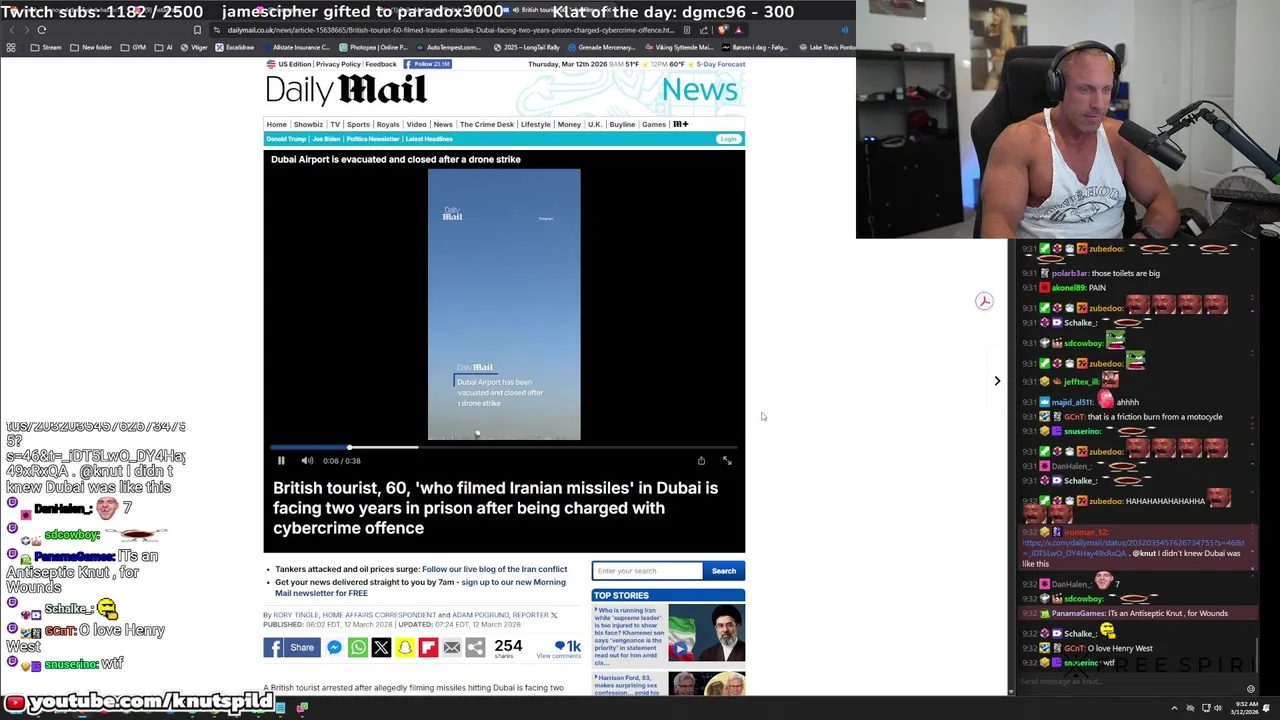This screenshot has width=1280, height=720.
Task: View the 1k article comments
Action: (561, 648)
